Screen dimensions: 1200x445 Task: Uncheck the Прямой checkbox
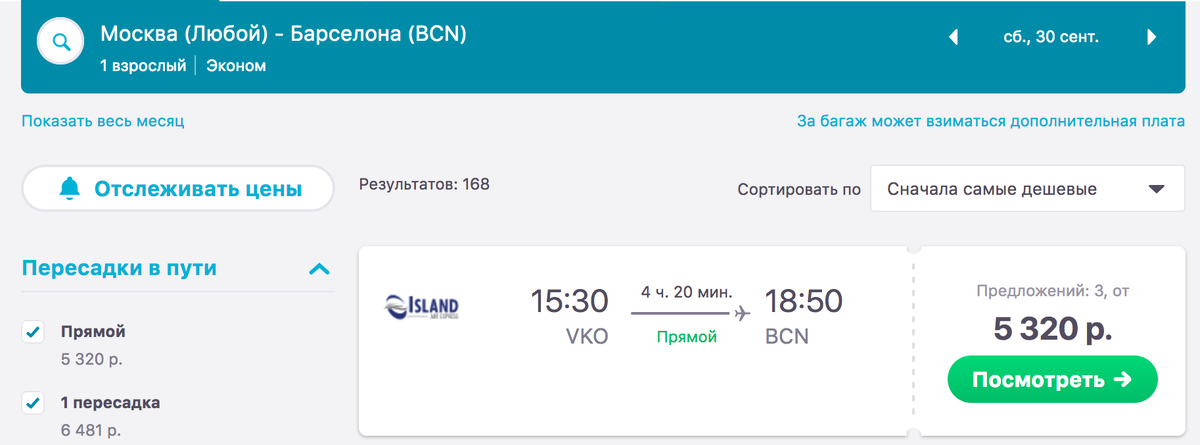tap(33, 332)
